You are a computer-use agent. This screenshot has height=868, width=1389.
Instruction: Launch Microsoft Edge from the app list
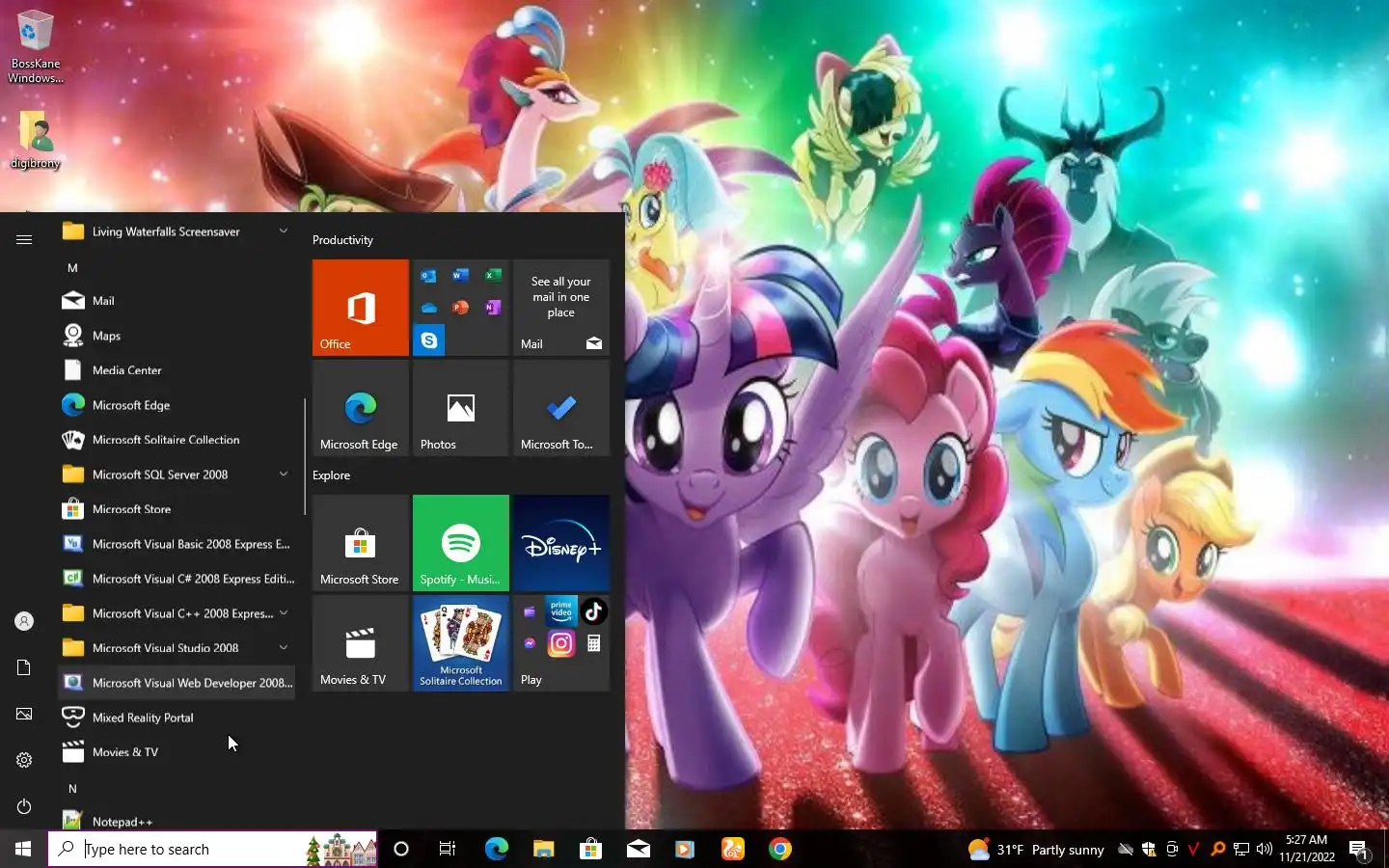[x=177, y=405]
